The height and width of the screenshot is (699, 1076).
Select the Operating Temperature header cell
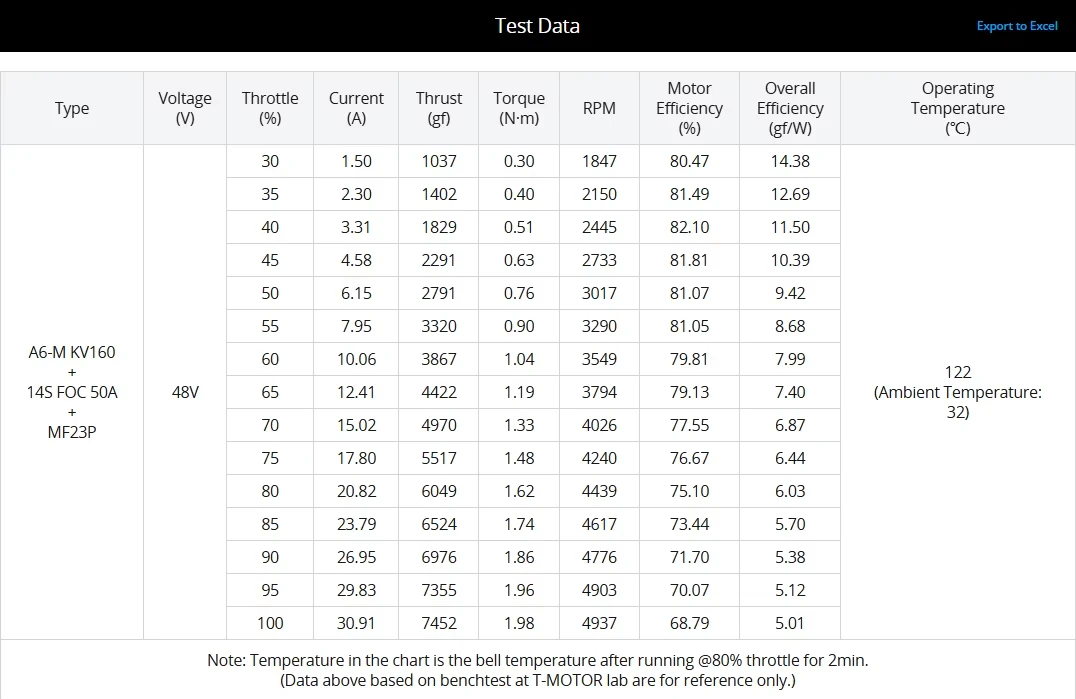[x=958, y=108]
